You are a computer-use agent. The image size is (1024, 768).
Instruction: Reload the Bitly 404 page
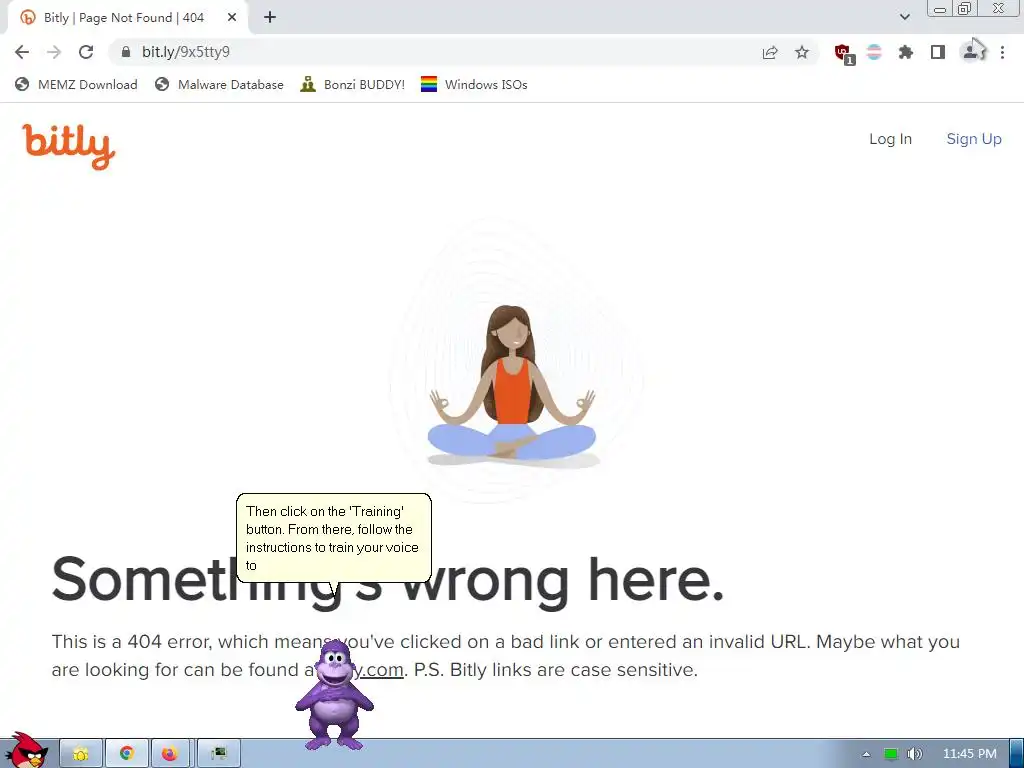coord(86,52)
